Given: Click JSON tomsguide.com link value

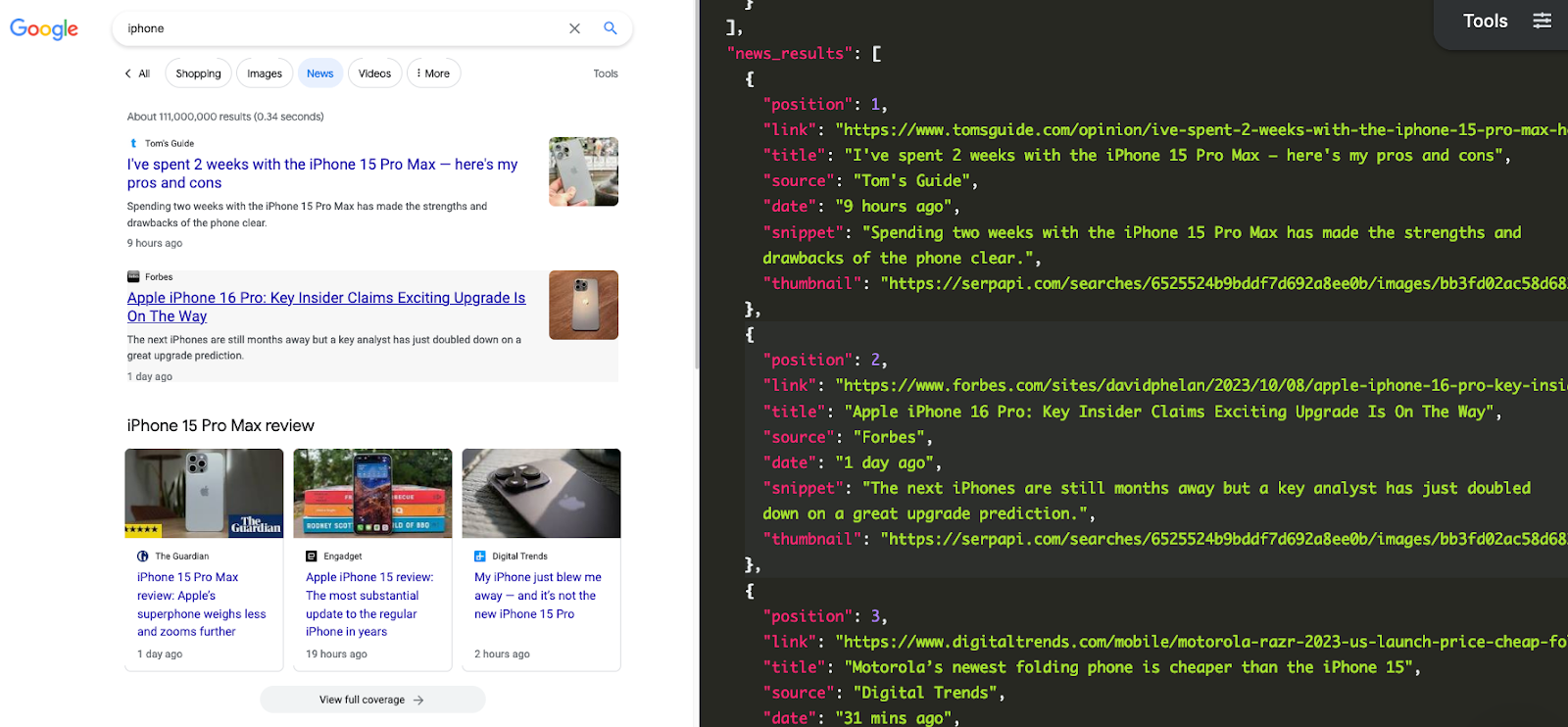Looking at the screenshot, I should click(x=1201, y=129).
